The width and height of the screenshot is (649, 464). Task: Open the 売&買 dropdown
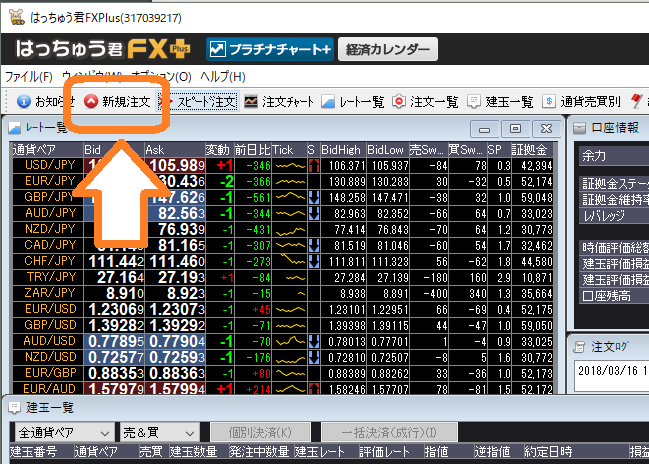coord(159,433)
